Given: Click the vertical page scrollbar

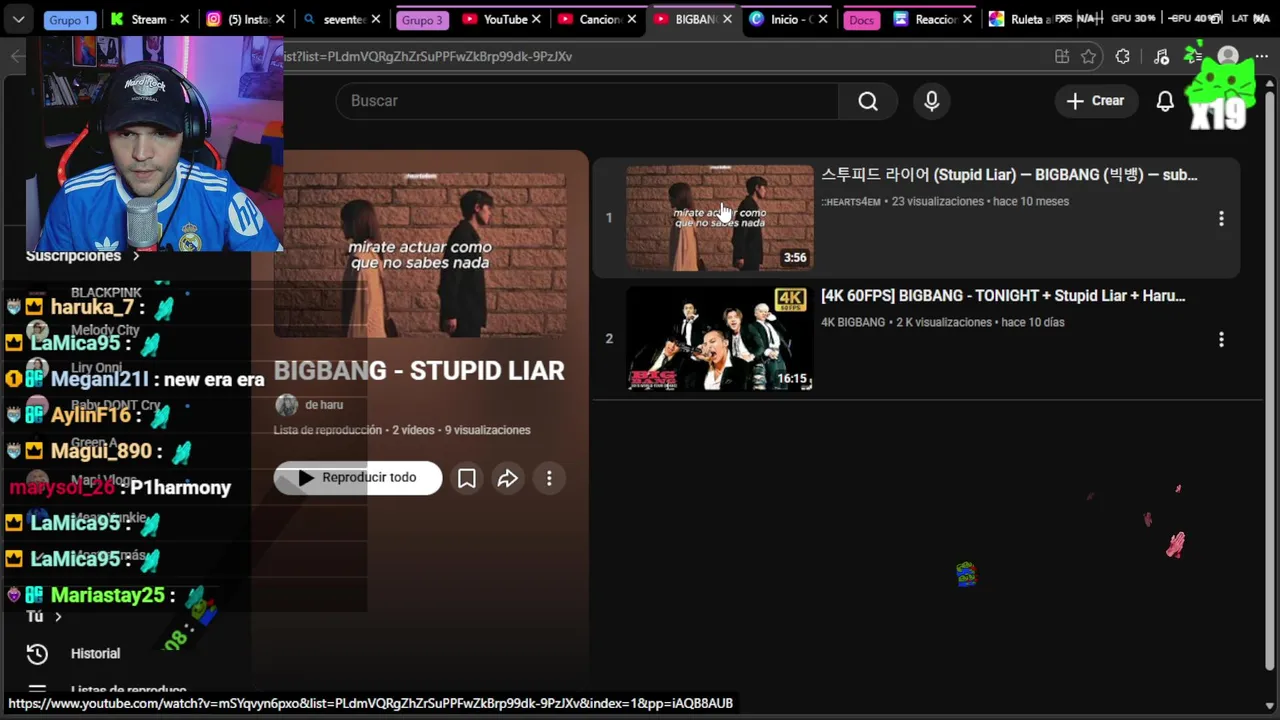Looking at the screenshot, I should pyautogui.click(x=1270, y=380).
